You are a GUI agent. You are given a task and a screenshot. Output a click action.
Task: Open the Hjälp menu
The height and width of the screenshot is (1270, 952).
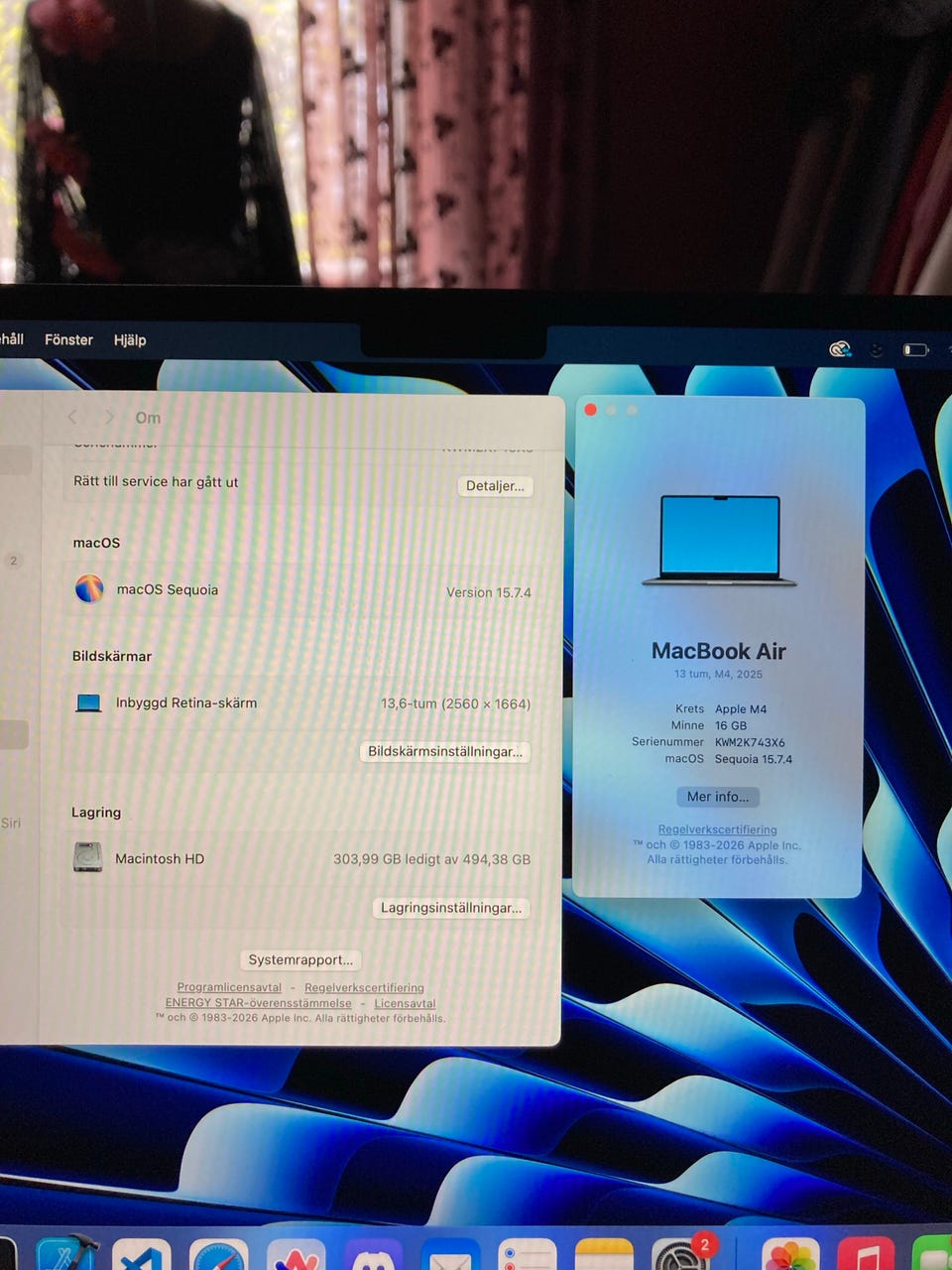(130, 339)
